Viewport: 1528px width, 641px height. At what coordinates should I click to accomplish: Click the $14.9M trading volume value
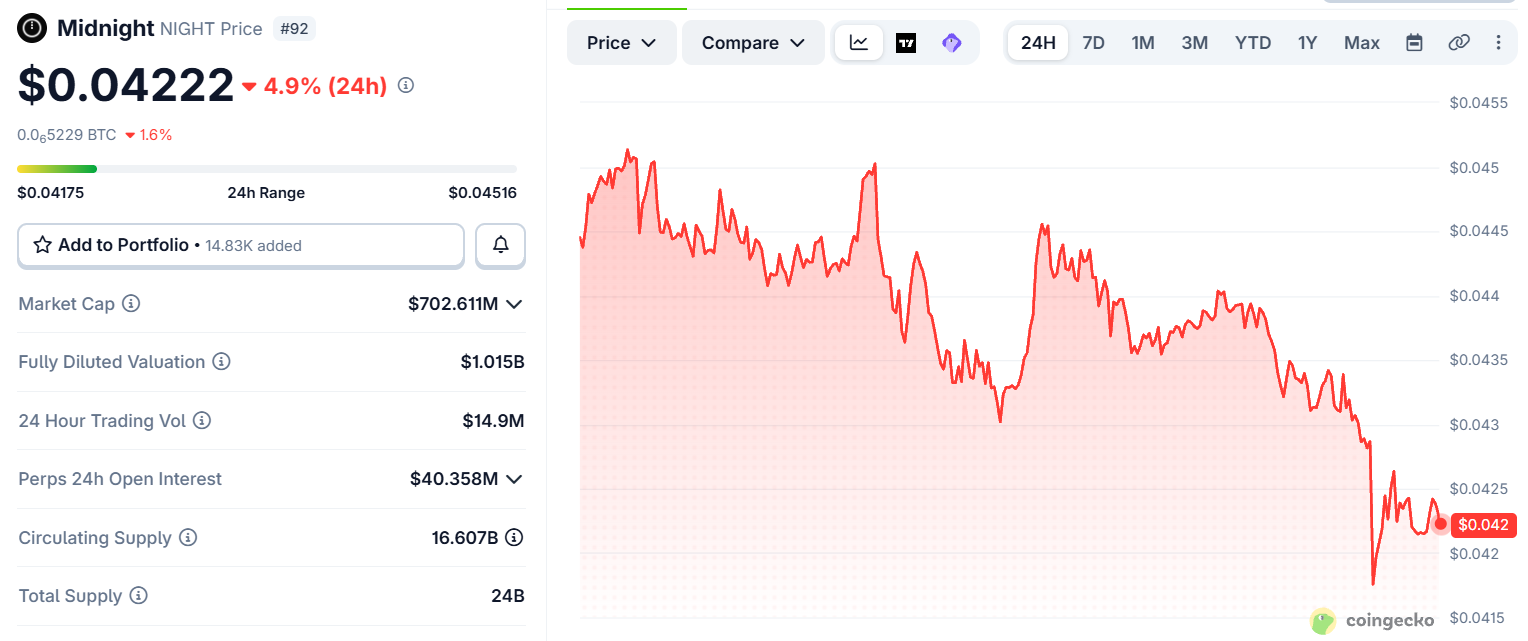pos(494,420)
